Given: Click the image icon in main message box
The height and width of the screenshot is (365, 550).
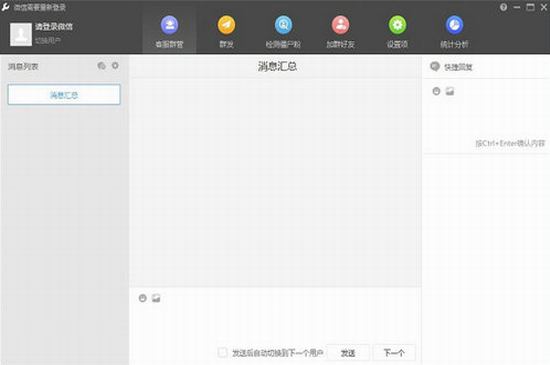Looking at the screenshot, I should (x=156, y=298).
